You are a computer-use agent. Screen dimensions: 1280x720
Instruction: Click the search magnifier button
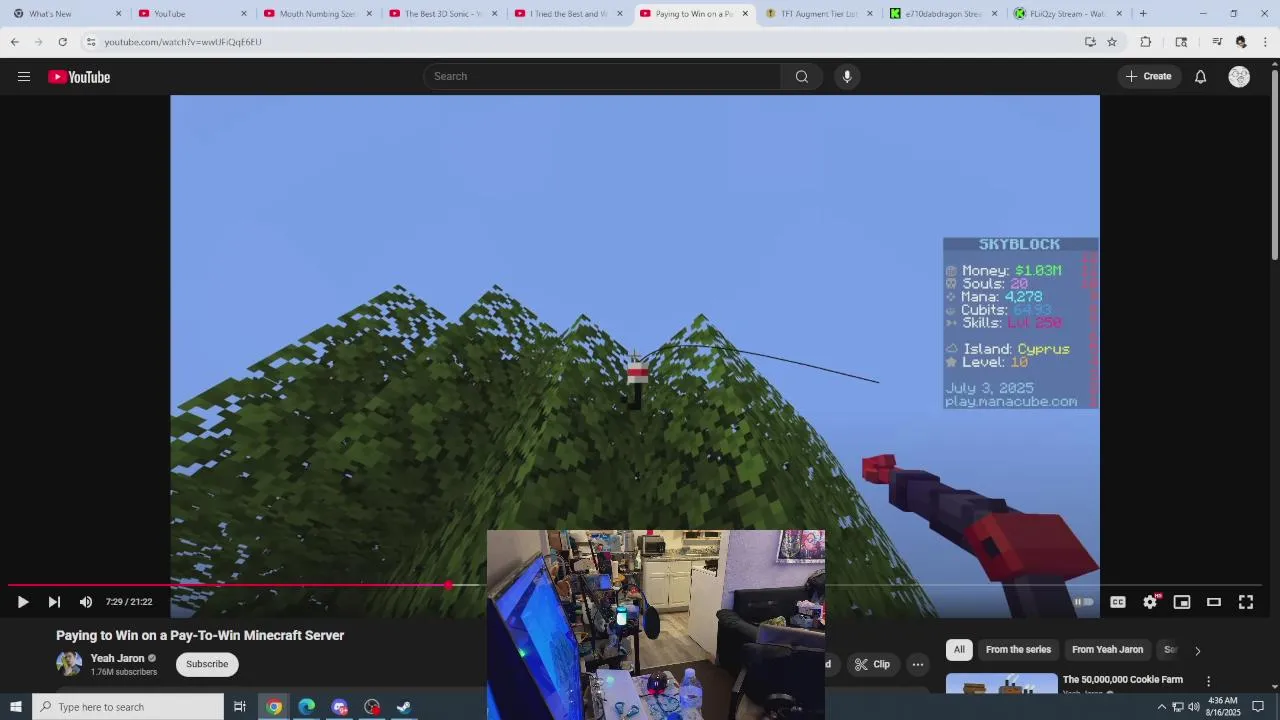pos(802,77)
